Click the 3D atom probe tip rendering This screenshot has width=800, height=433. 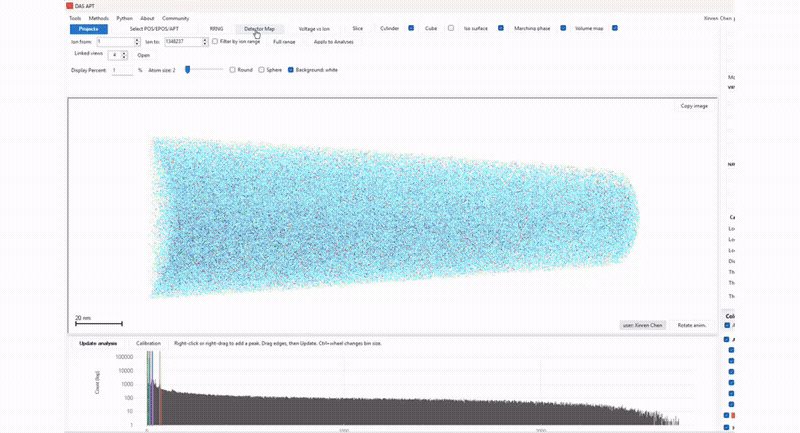394,217
